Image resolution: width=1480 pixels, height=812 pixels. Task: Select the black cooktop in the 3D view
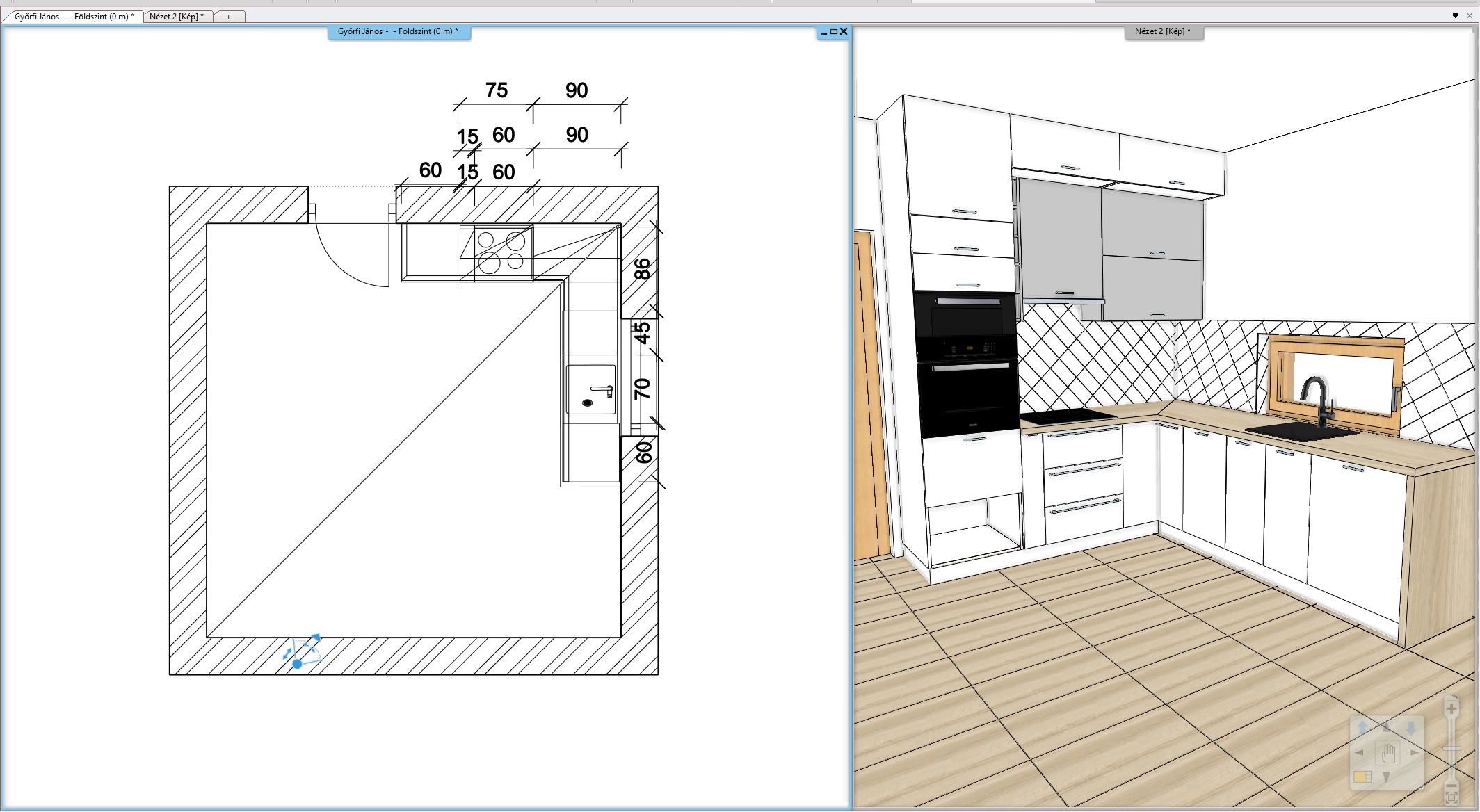1068,417
